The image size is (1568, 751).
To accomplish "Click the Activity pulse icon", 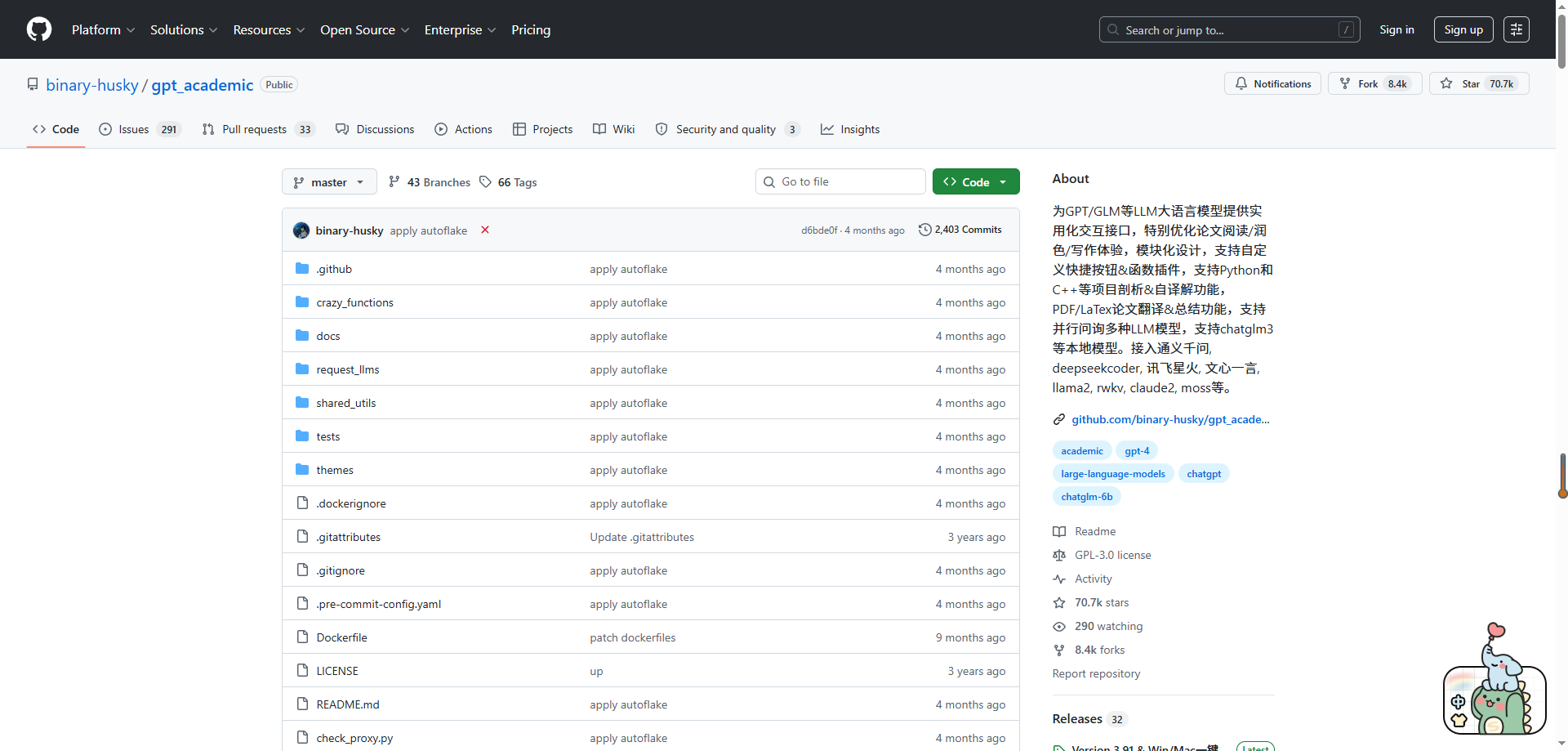I will [x=1059, y=579].
